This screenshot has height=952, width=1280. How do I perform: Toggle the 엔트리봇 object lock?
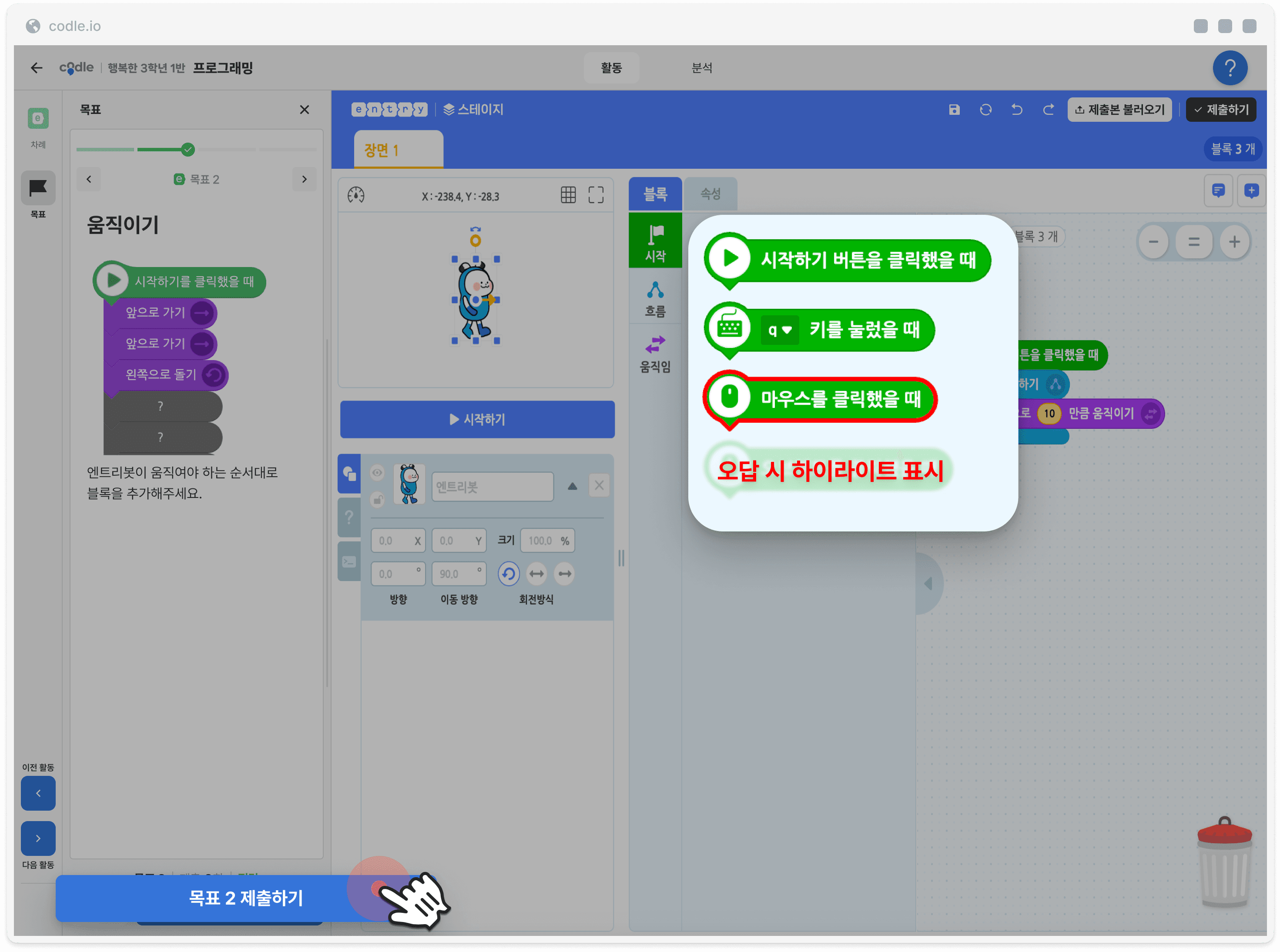pos(377,499)
